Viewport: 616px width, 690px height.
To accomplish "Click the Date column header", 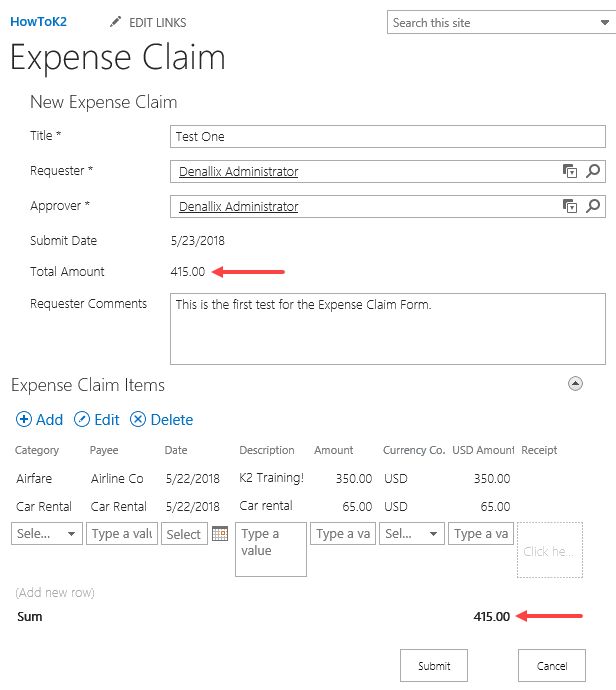I will click(x=176, y=450).
